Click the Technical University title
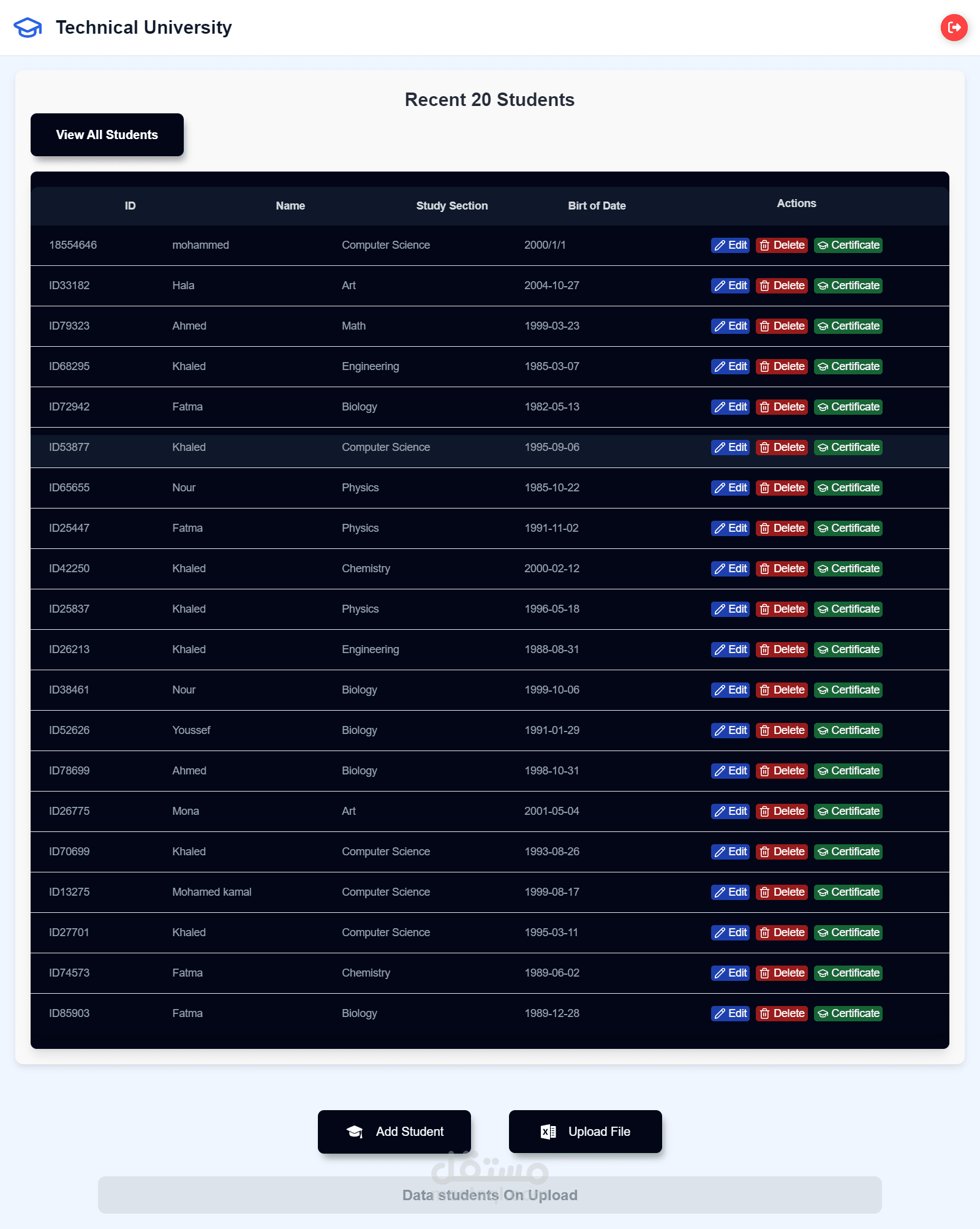 click(144, 28)
